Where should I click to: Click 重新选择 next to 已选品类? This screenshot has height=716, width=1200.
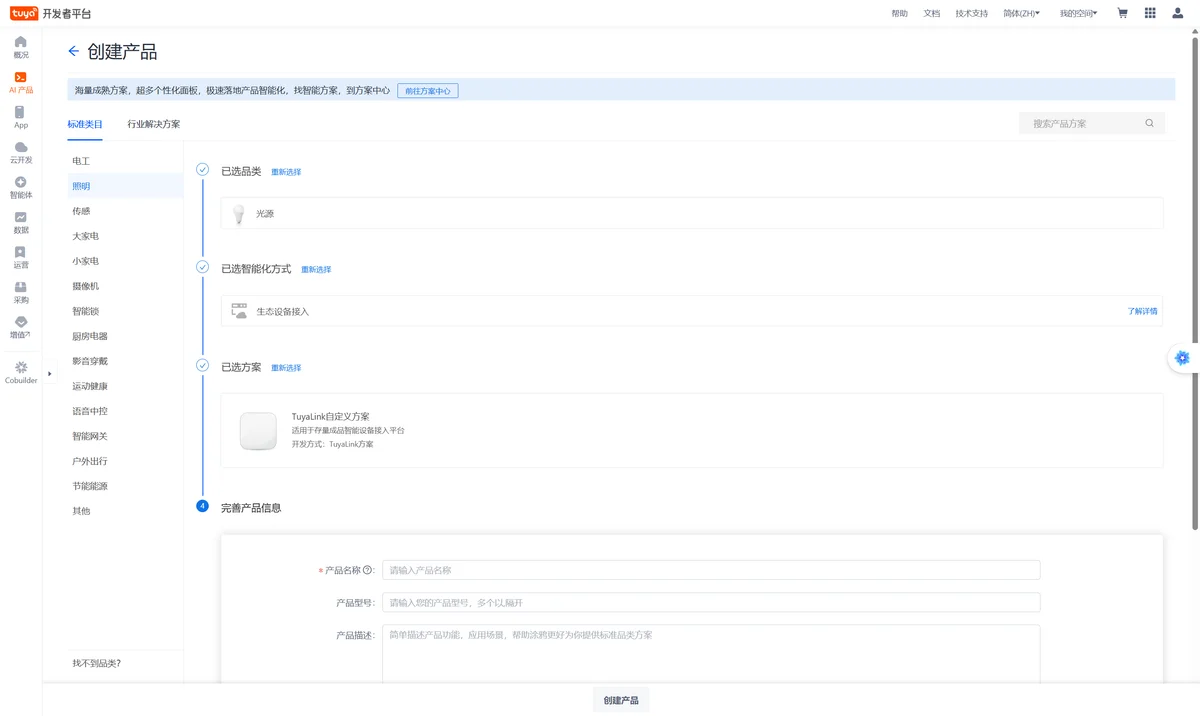(286, 172)
